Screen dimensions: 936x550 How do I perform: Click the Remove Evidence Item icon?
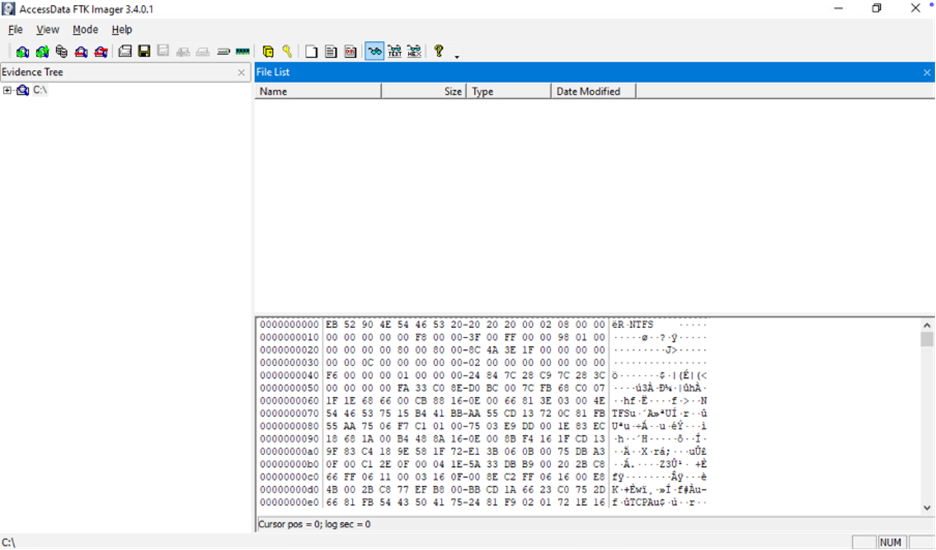[x=81, y=51]
